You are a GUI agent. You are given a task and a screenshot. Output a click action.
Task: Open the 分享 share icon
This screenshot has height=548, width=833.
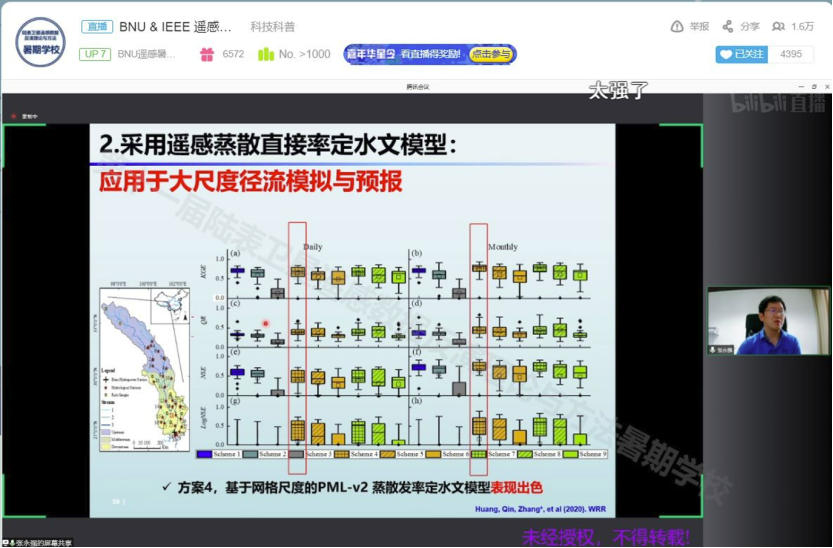point(728,27)
